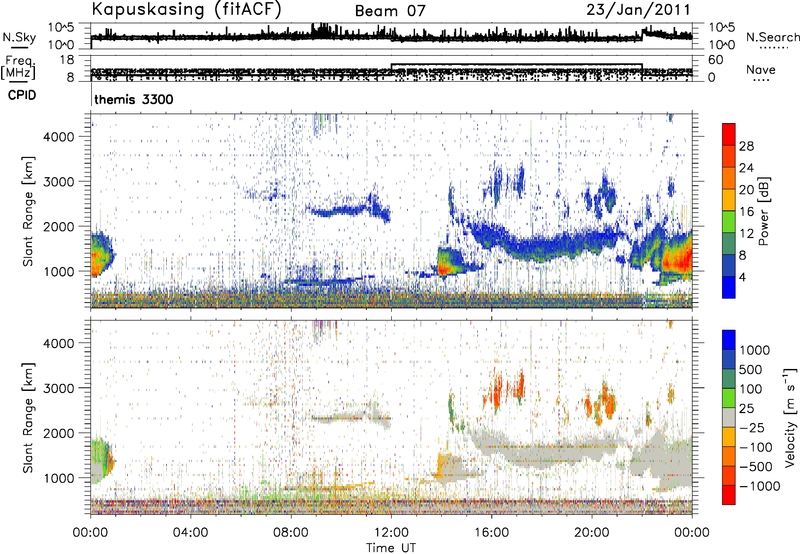The image size is (800, 554).
Task: Click the light green segment of the Power color bar
Action: (729, 221)
